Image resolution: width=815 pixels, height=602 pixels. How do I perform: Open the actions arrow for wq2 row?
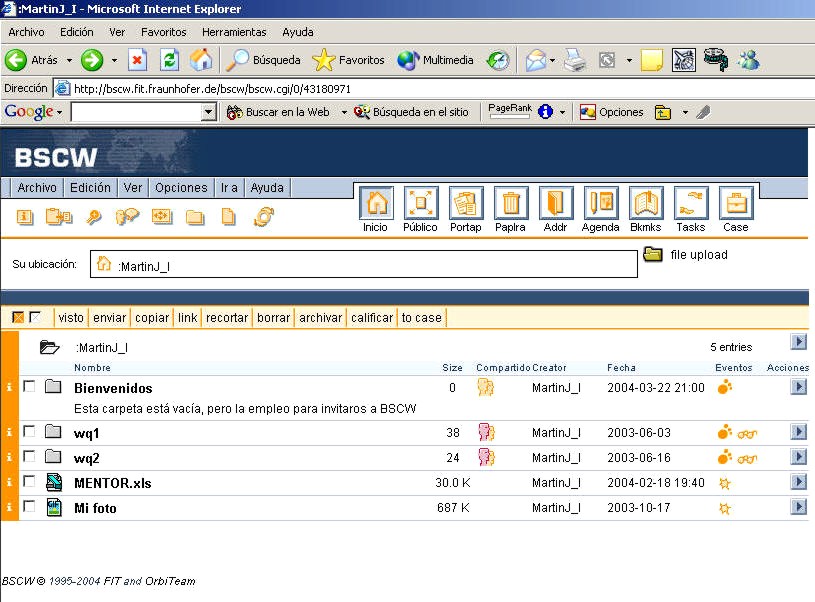point(798,457)
